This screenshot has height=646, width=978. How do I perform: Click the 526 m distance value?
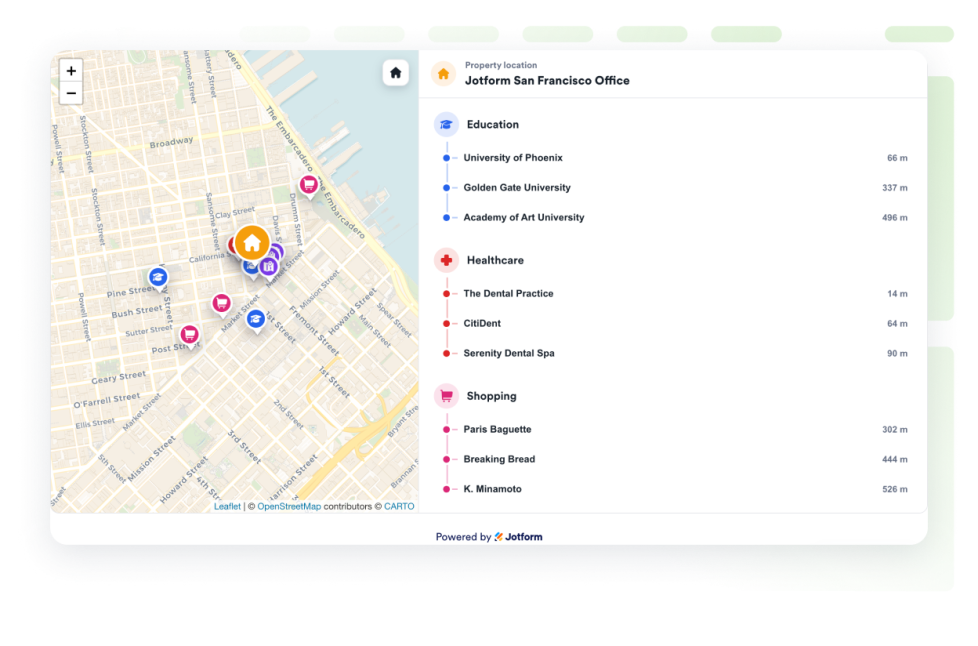[x=894, y=489]
